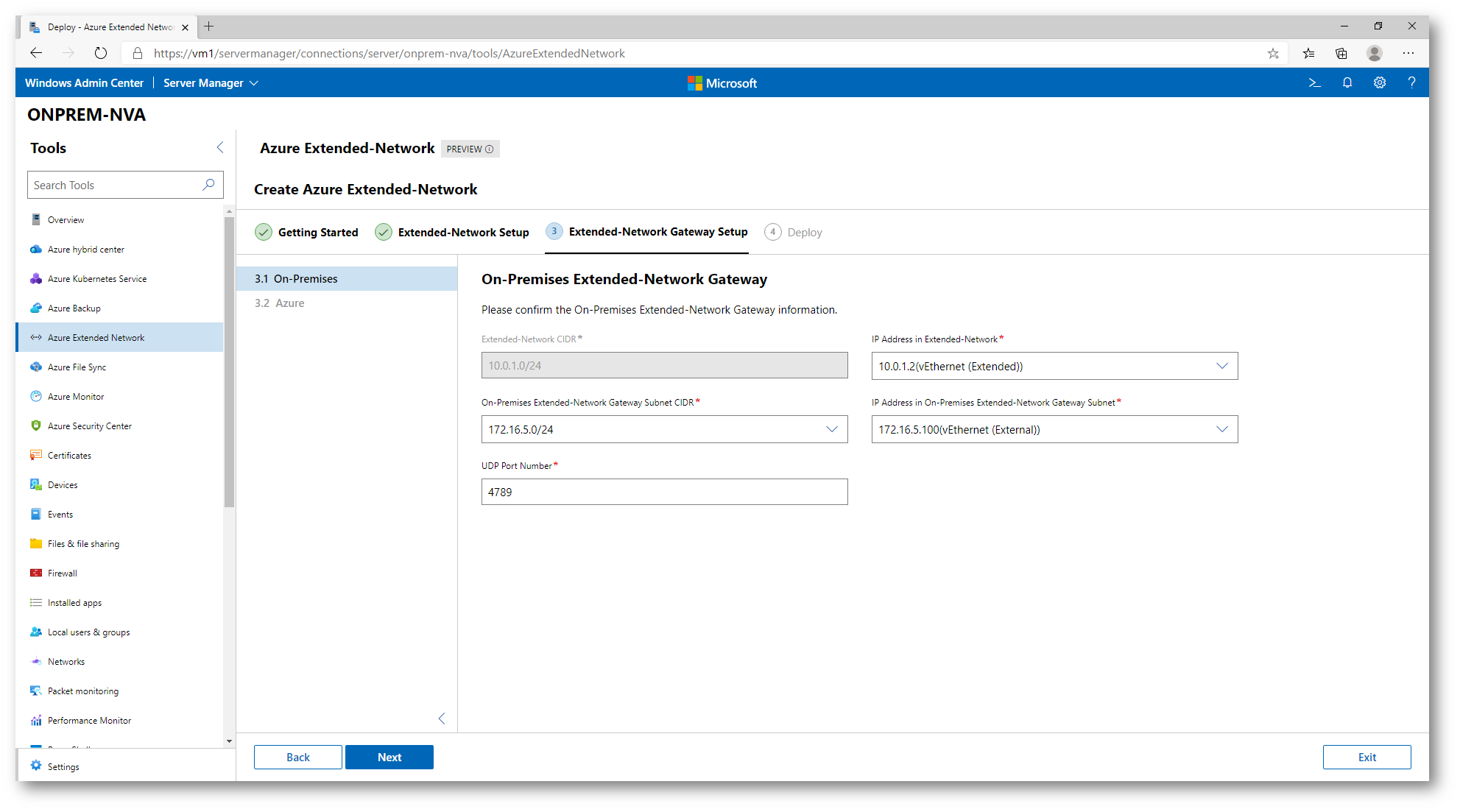Open the Installed apps list icon
Viewport: 1460px width, 812px height.
[x=35, y=602]
